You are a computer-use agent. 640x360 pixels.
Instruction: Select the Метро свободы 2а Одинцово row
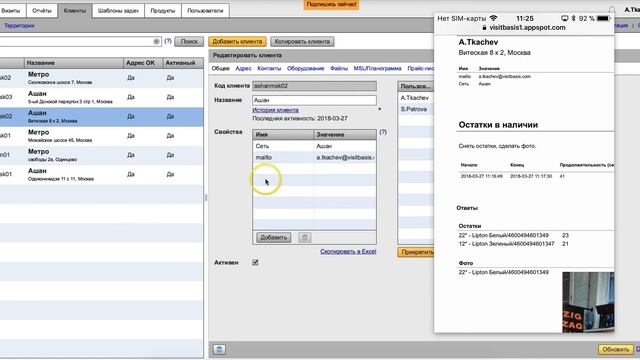[101, 155]
